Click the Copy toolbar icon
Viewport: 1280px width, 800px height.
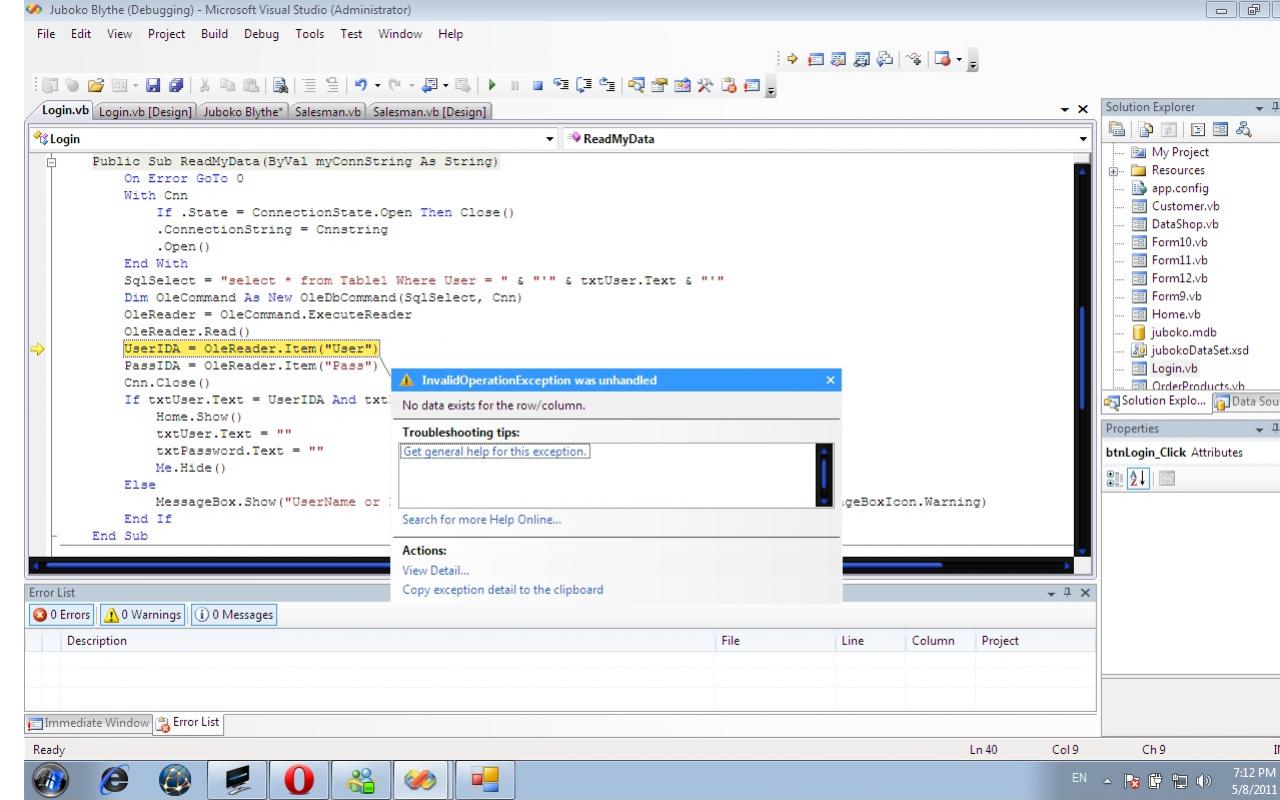coord(226,86)
